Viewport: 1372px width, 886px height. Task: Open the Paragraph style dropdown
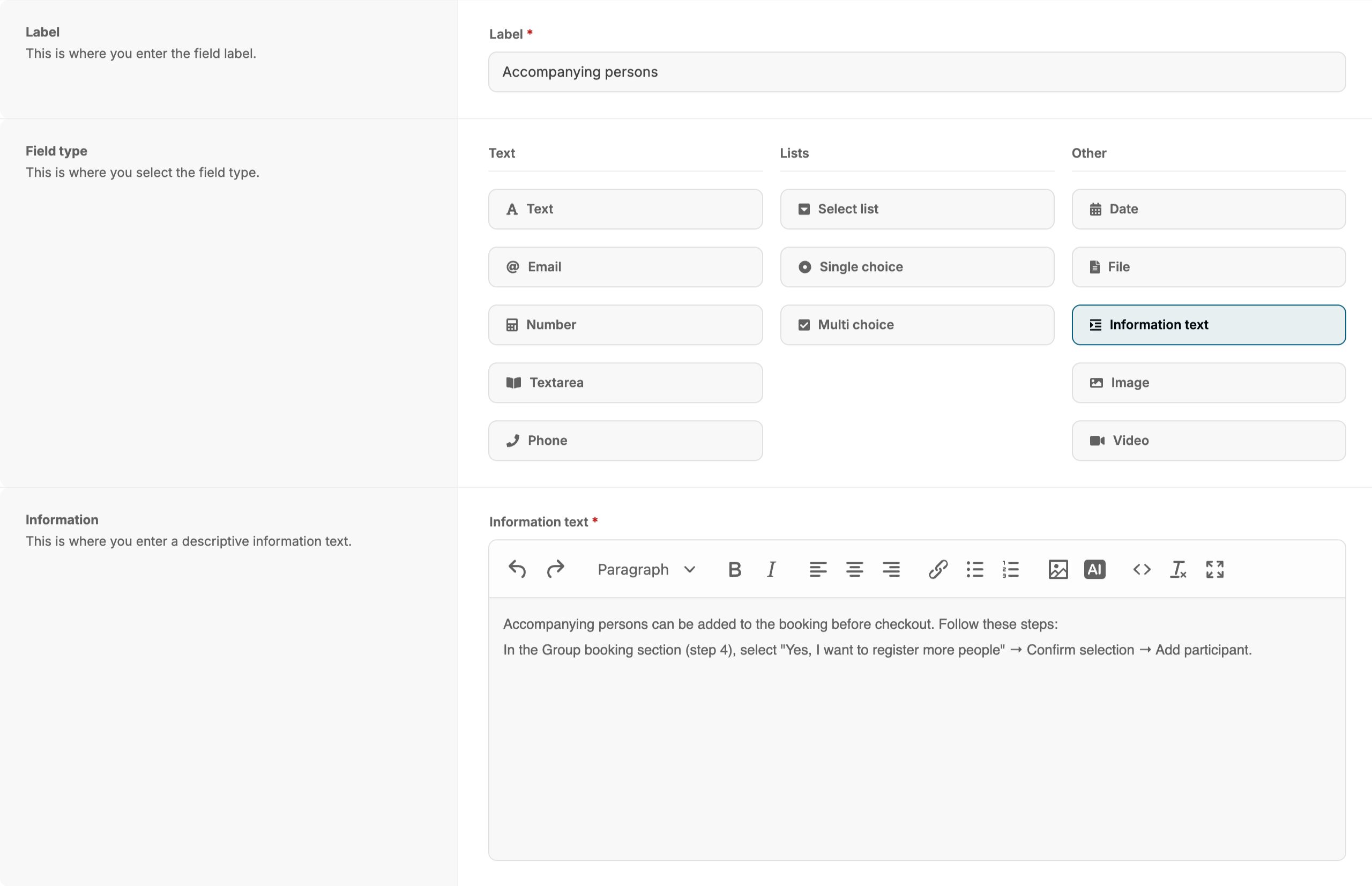(646, 569)
